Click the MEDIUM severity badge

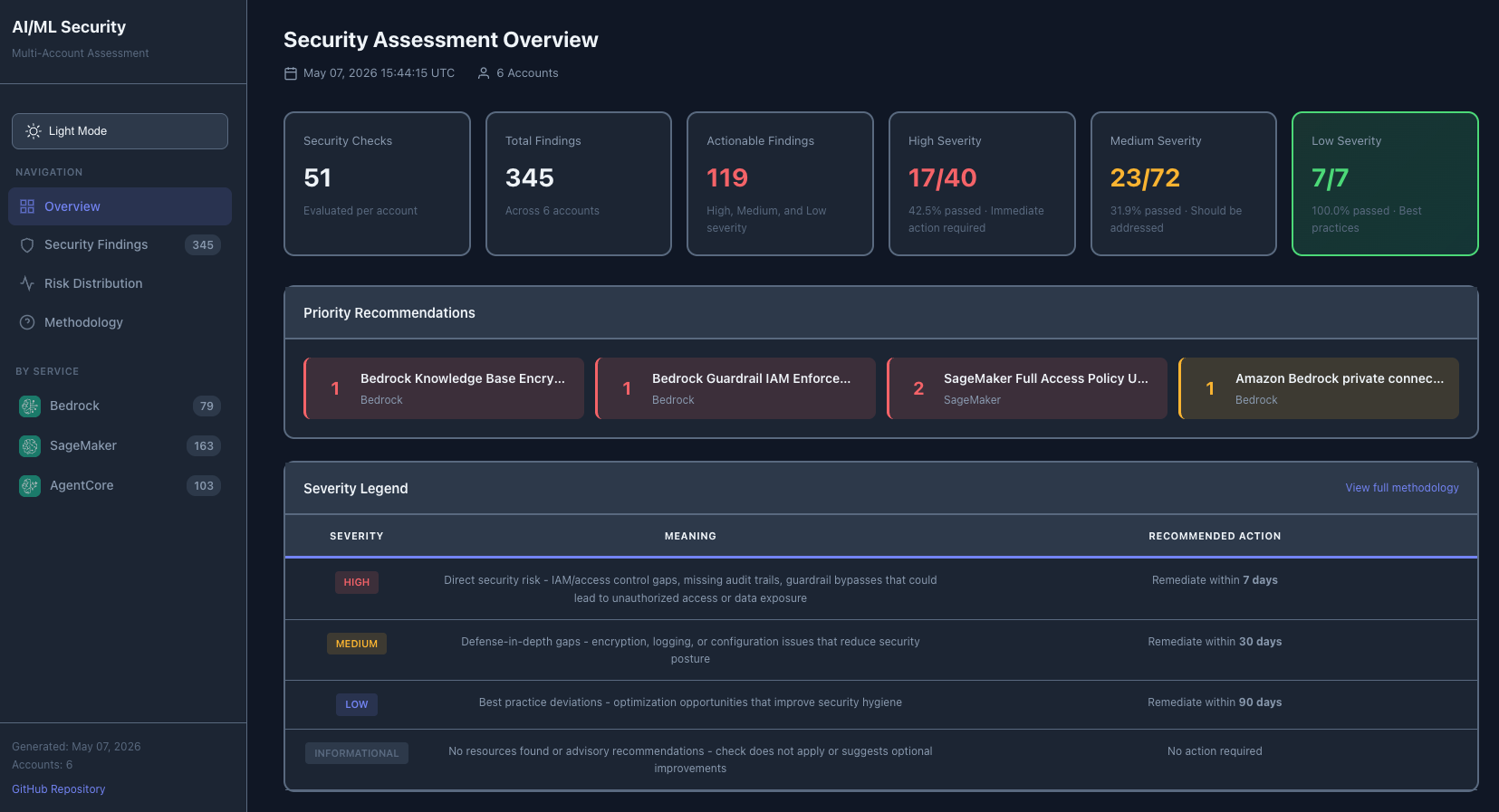point(357,644)
